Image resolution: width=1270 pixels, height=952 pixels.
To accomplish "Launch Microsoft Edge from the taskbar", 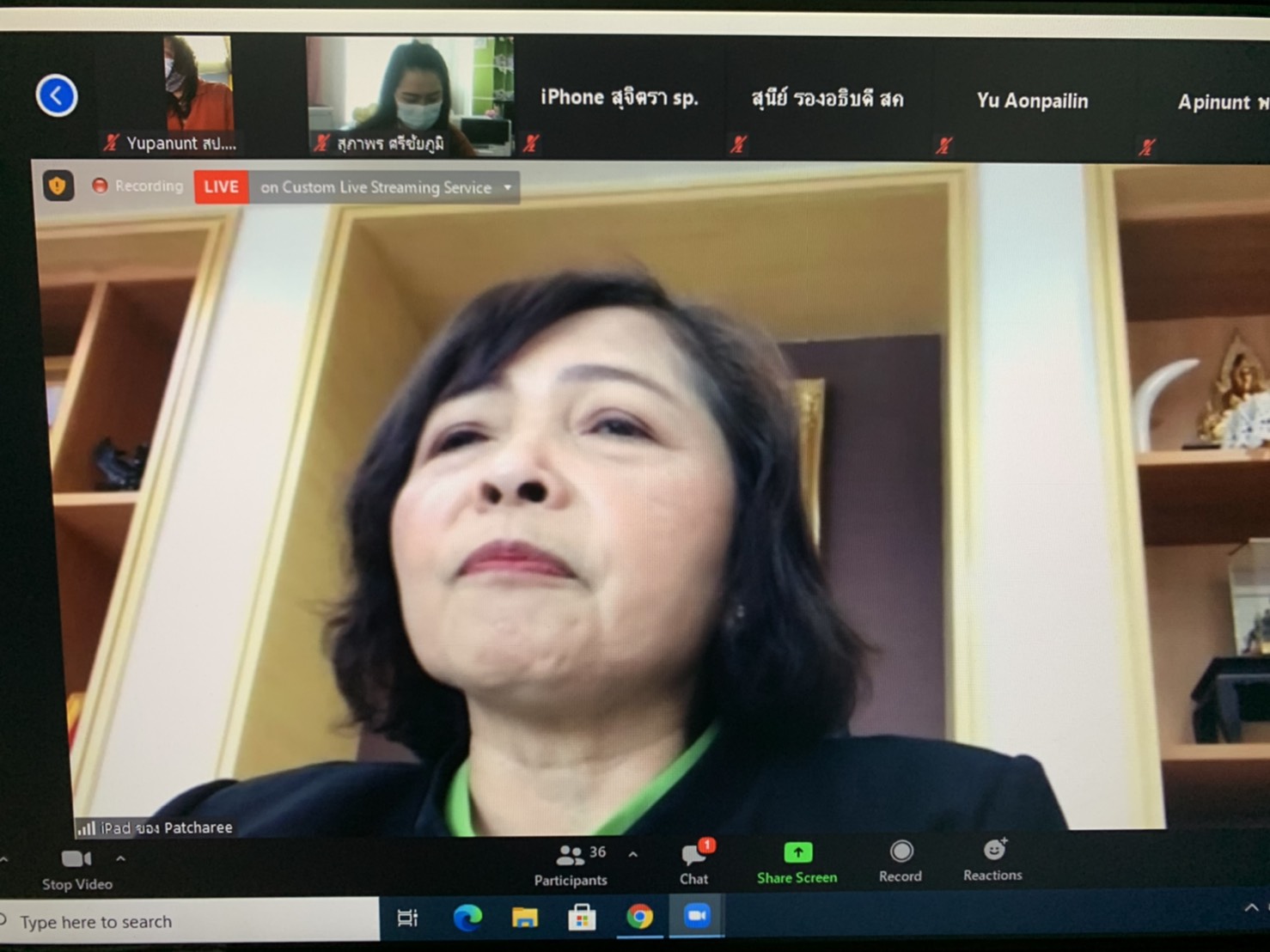I will [467, 918].
